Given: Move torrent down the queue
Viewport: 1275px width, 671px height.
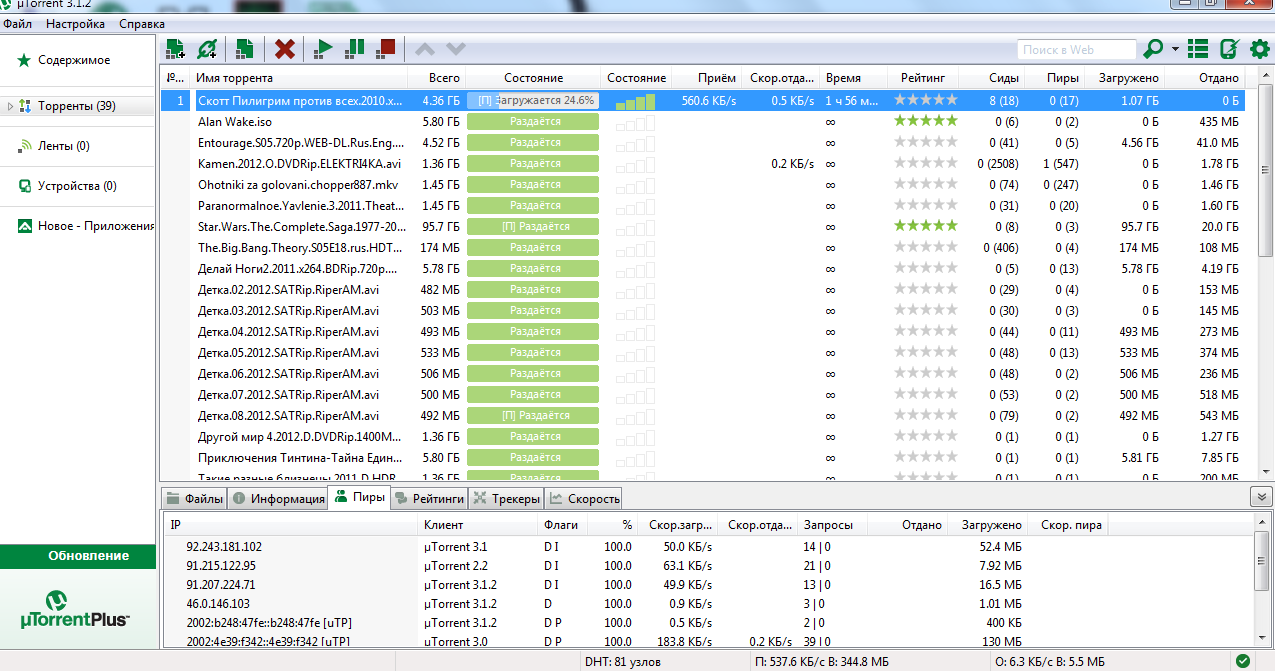Looking at the screenshot, I should [x=456, y=48].
